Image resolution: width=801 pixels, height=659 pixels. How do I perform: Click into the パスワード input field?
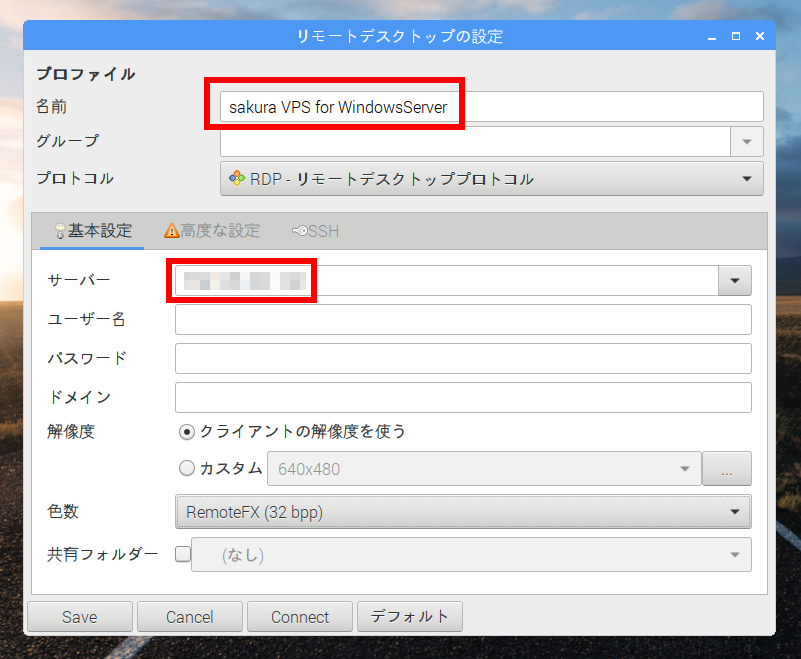463,358
